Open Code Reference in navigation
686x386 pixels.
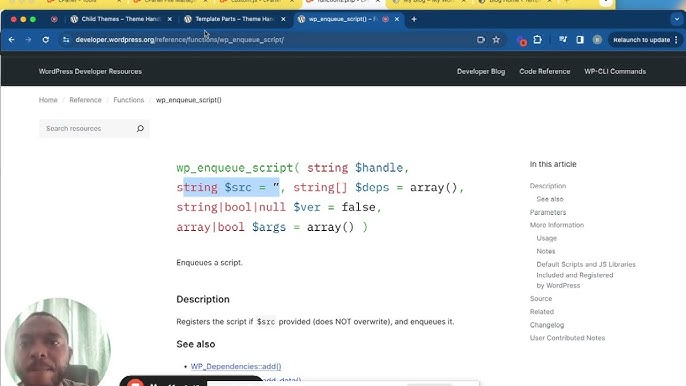pos(545,71)
